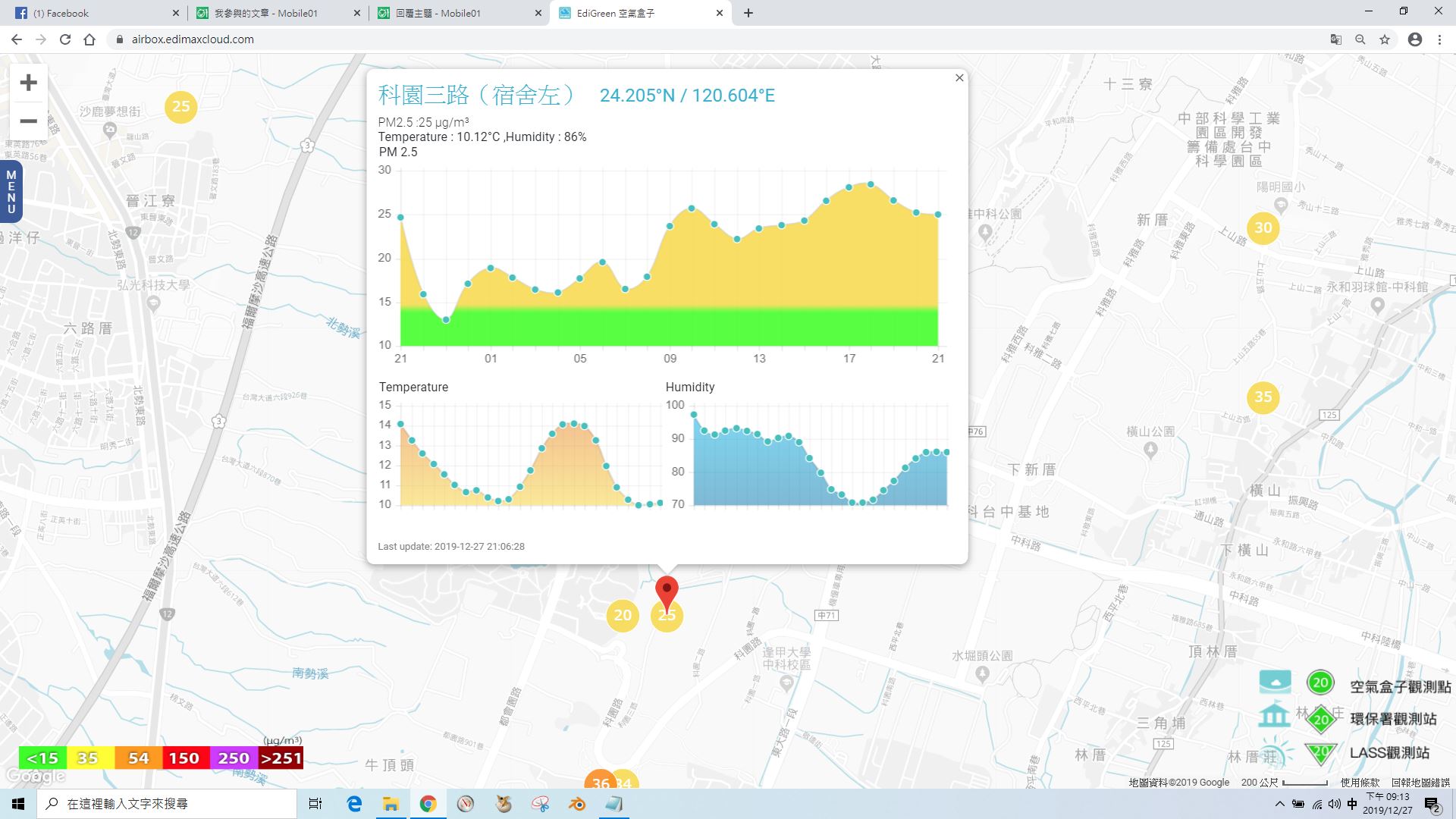The width and height of the screenshot is (1456, 819).
Task: Show hidden system tray icons
Action: tap(1280, 804)
